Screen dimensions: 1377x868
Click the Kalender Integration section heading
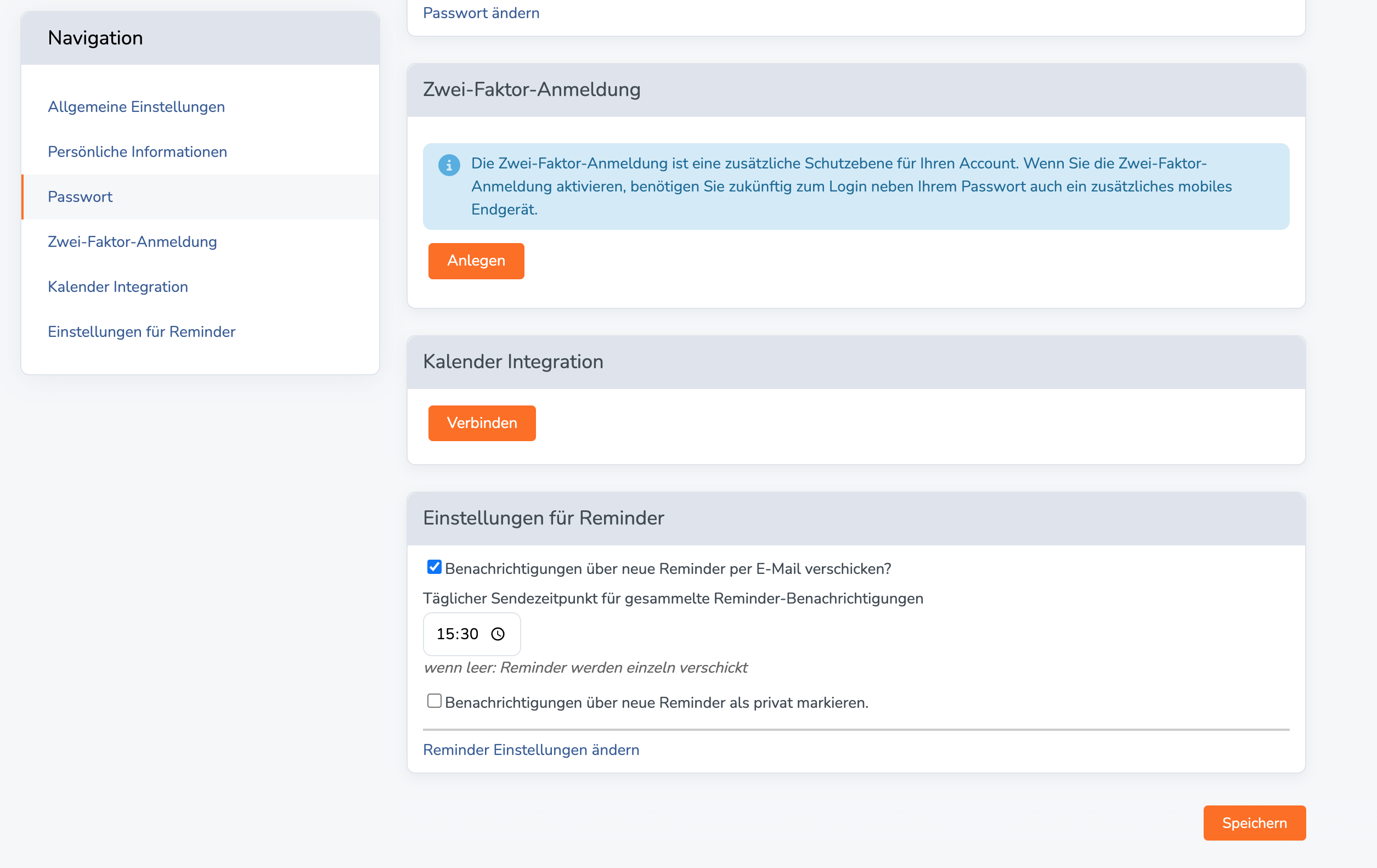(x=512, y=362)
